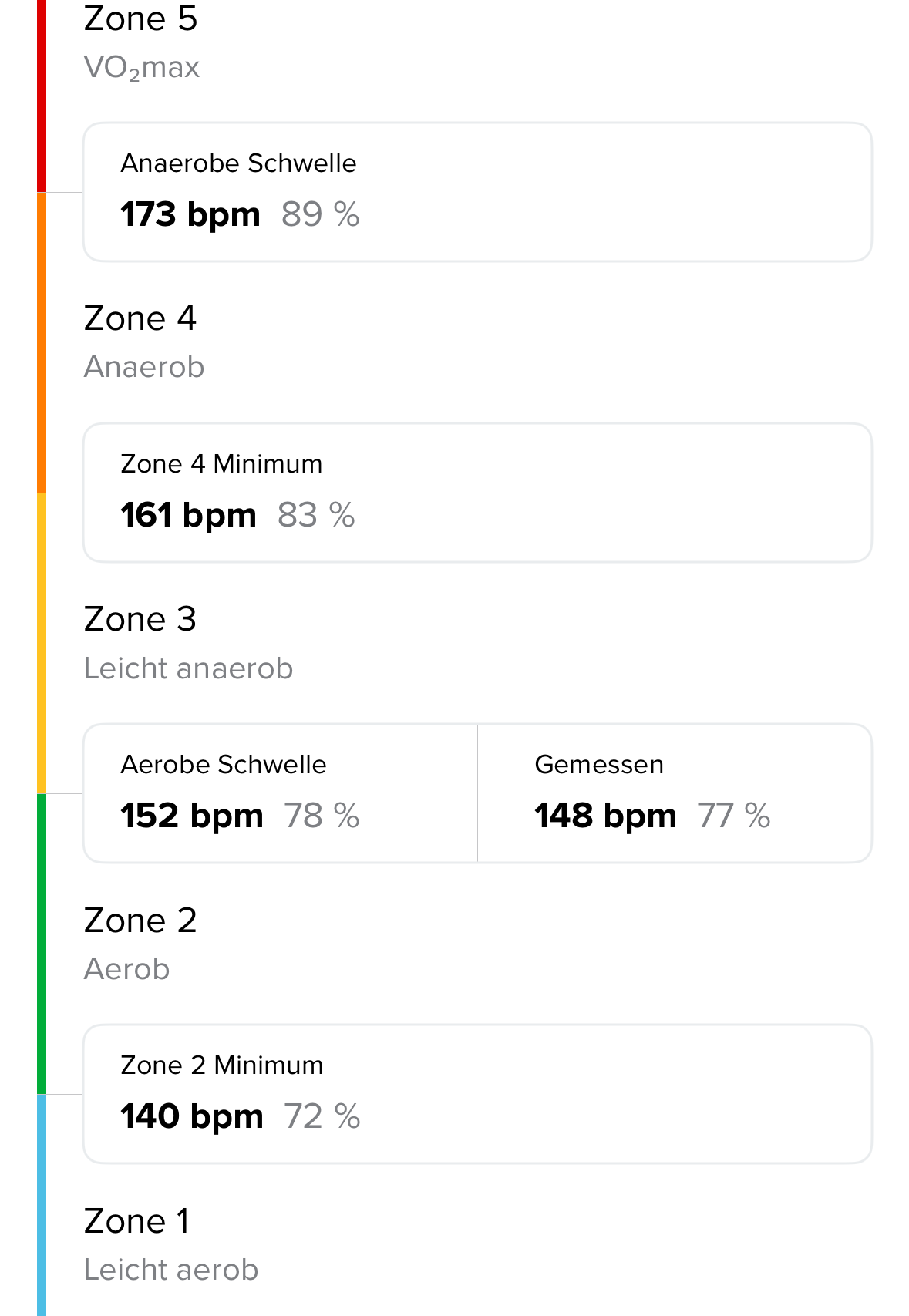Tap the 89 % anaerobic threshold percentage
Screen dimensions: 909x1316
[x=320, y=214]
